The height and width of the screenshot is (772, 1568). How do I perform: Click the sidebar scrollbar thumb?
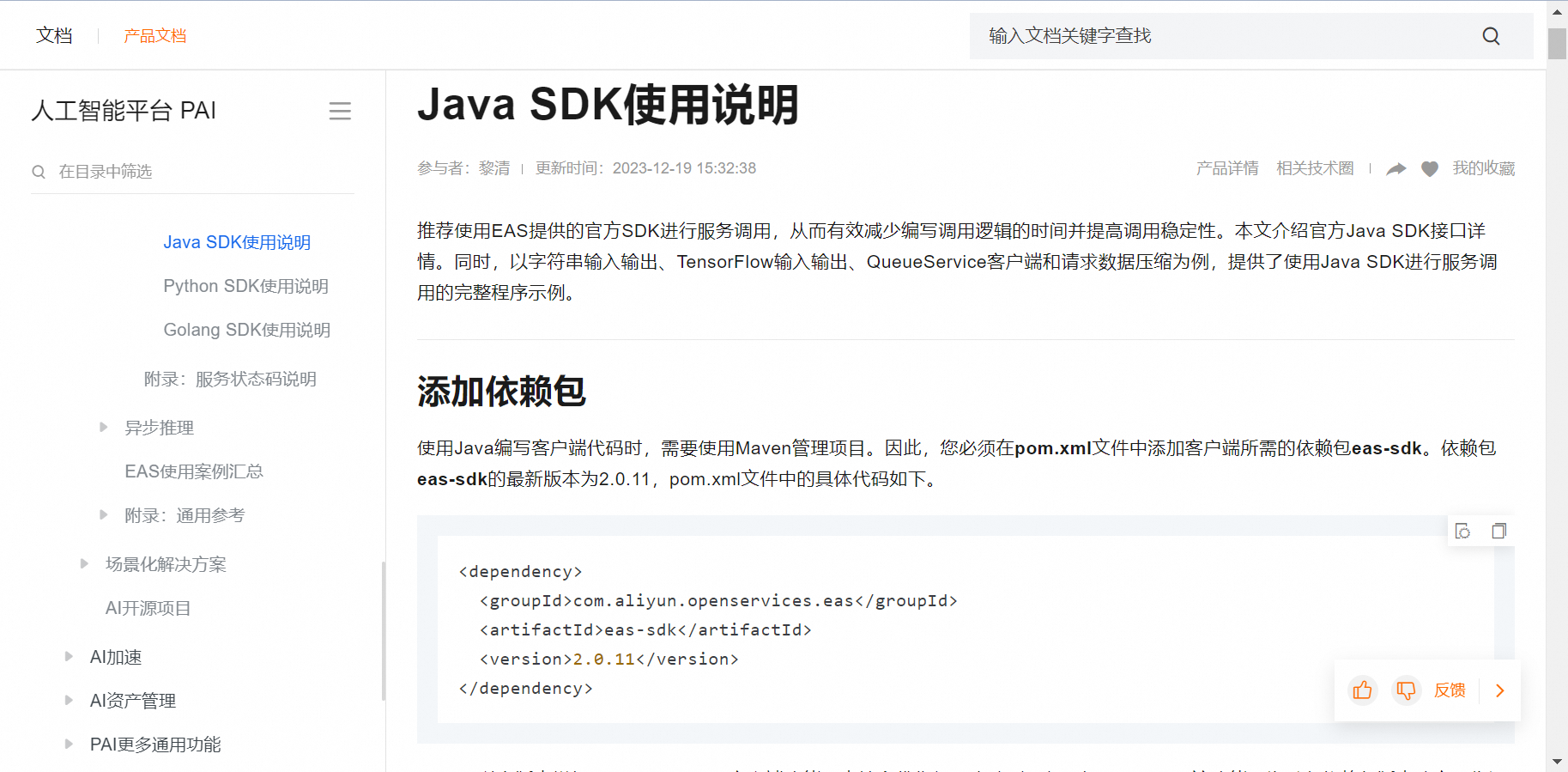(384, 631)
